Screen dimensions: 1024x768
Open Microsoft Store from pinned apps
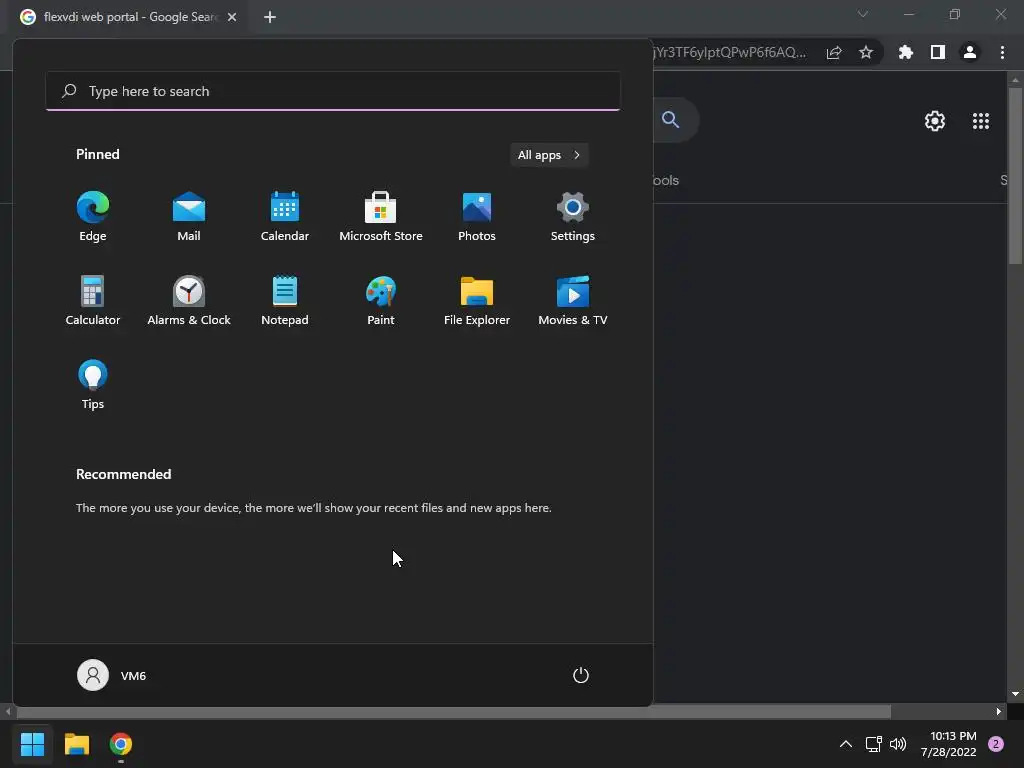pos(381,217)
